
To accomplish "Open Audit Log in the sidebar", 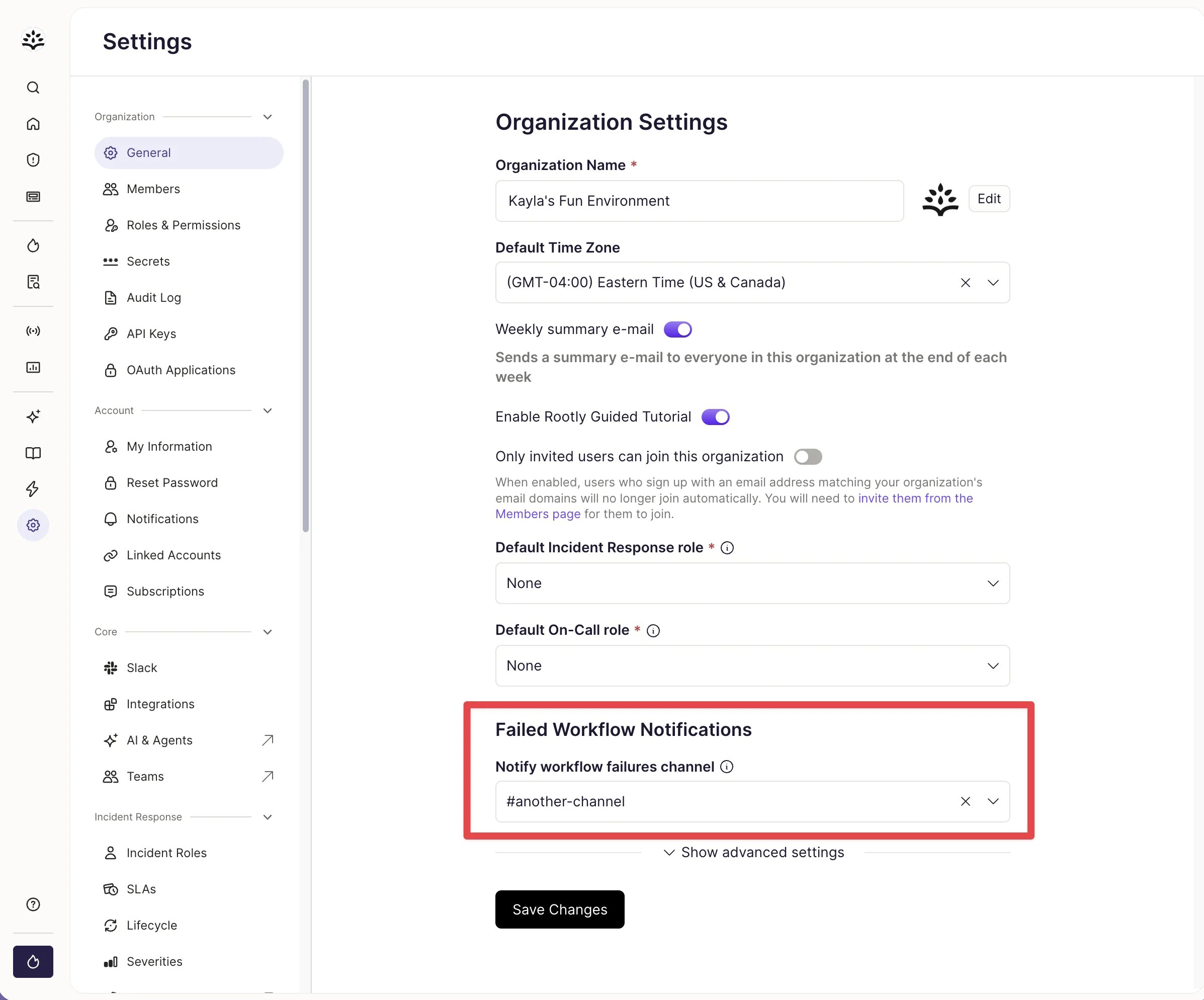I will [x=189, y=298].
